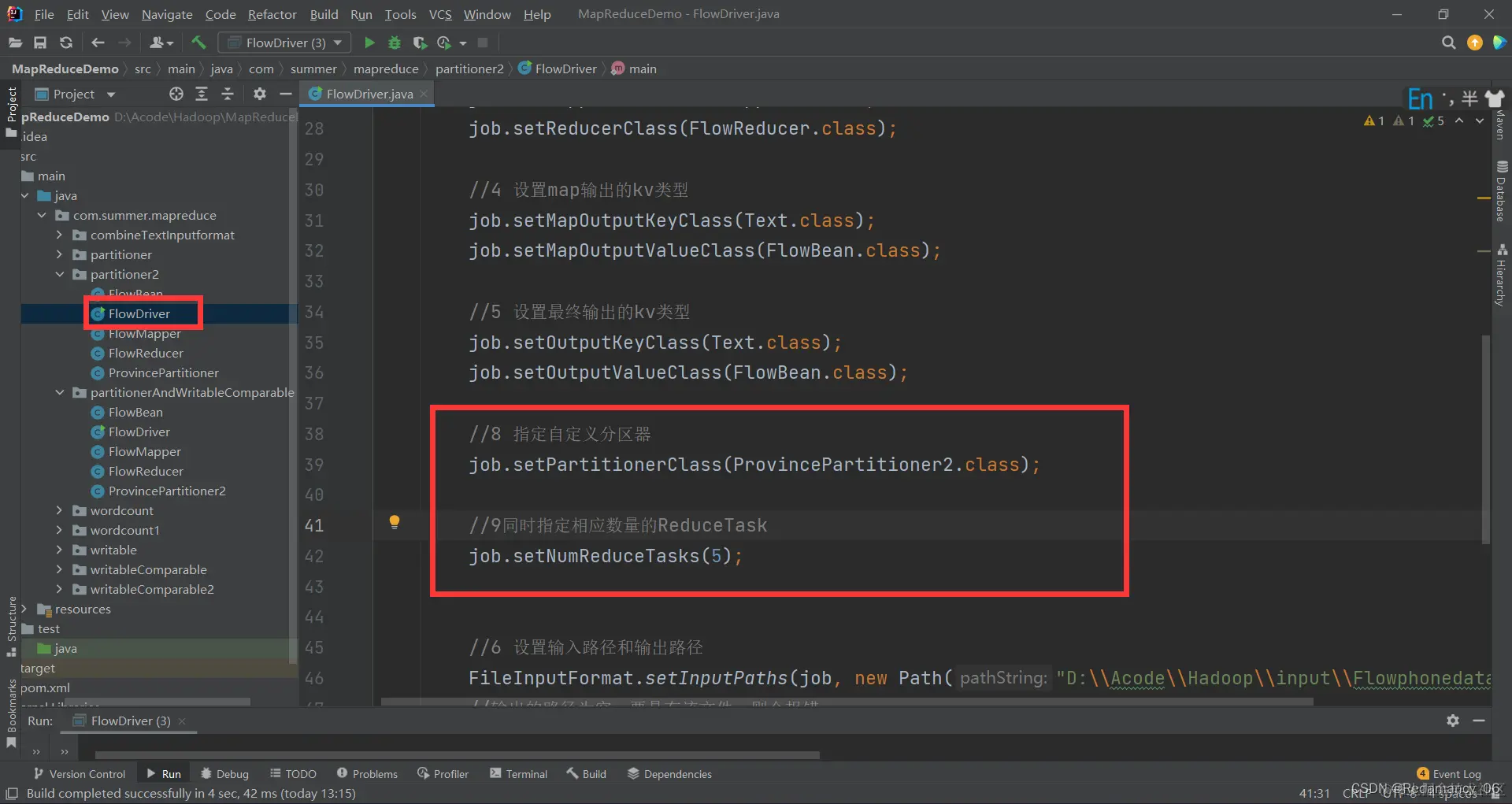The image size is (1512, 804).
Task: Click the mapreduce breadcrumb
Action: coord(386,69)
